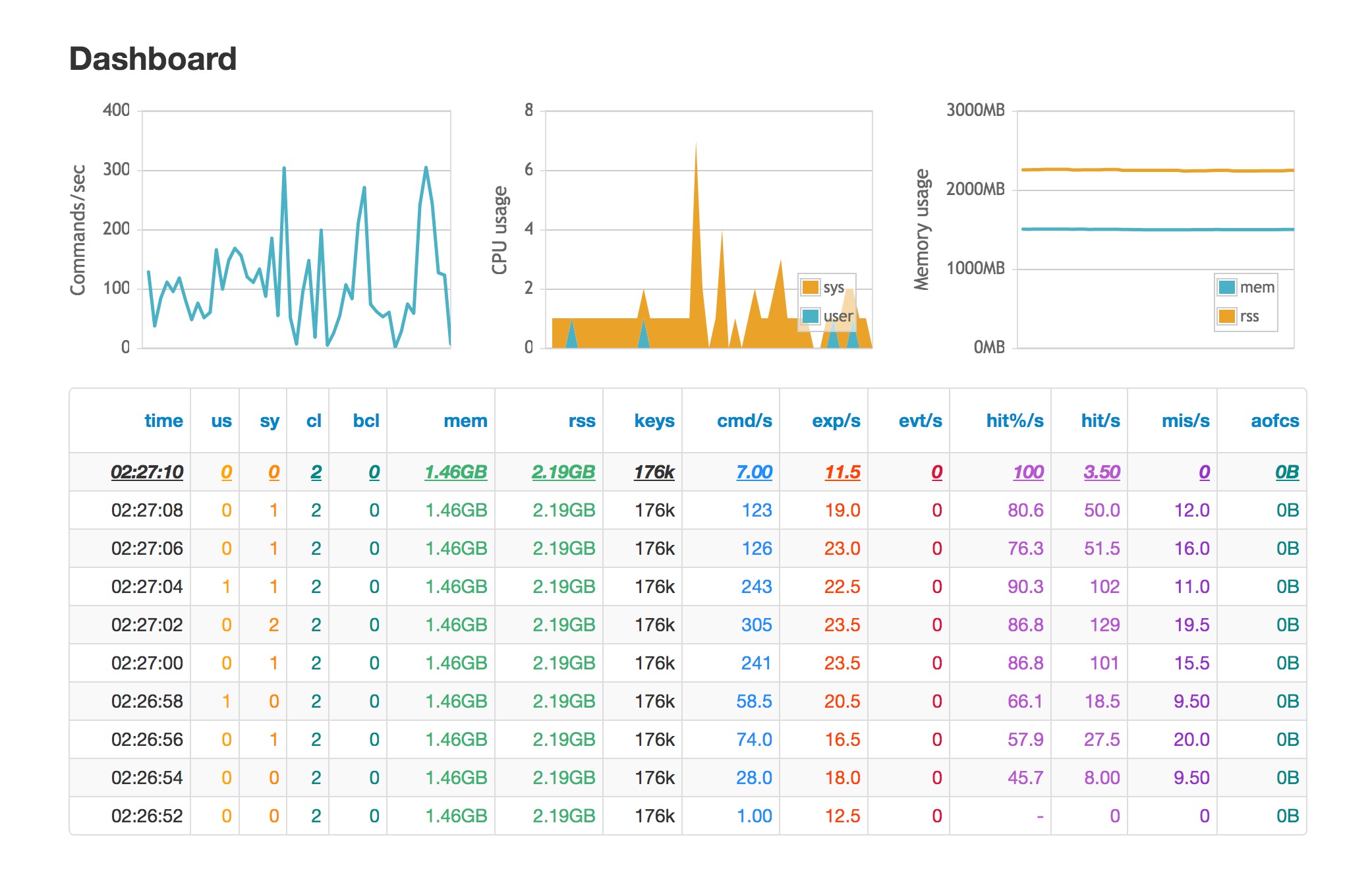The width and height of the screenshot is (1372, 879).
Task: Click the 7.00 cmd/s value link
Action: click(x=754, y=472)
